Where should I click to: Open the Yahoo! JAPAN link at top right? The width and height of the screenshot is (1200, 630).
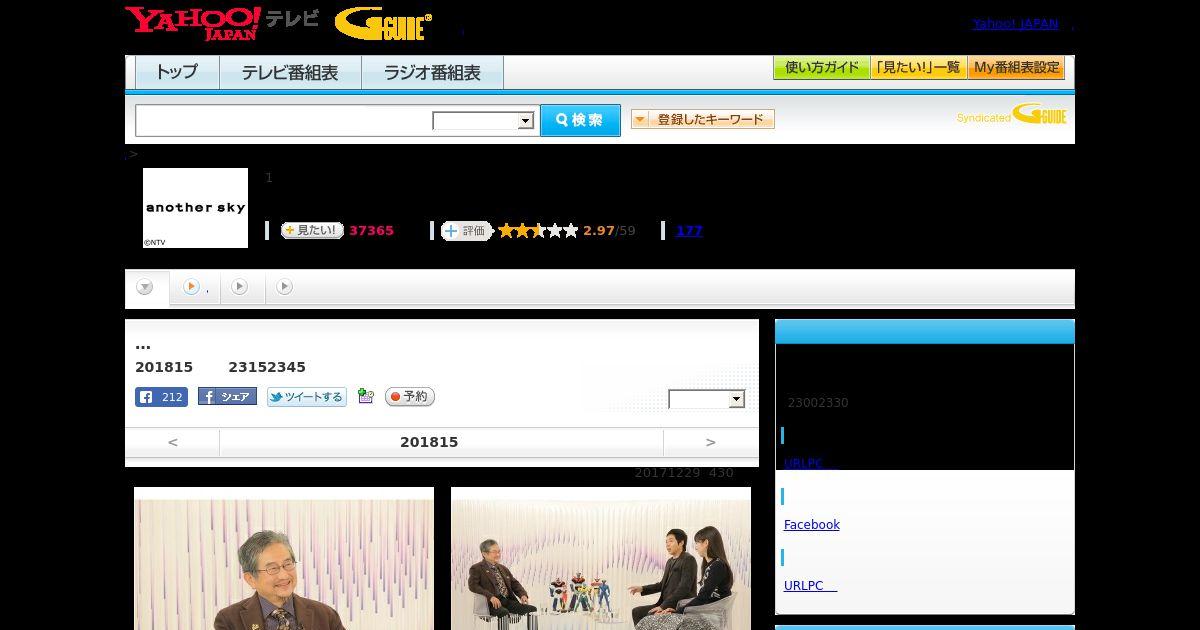click(x=1015, y=24)
